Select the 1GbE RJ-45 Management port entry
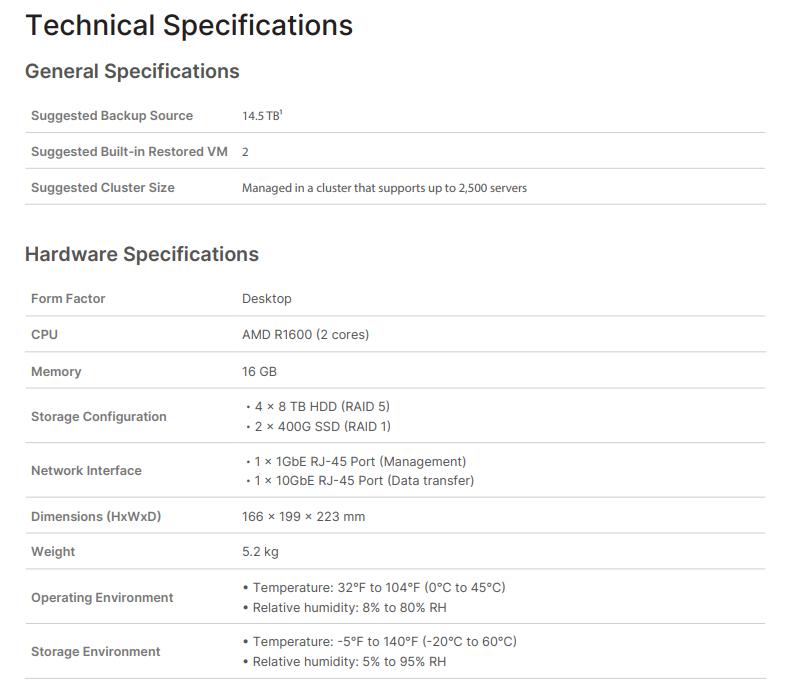Screen dimensions: 794x698 click(359, 462)
